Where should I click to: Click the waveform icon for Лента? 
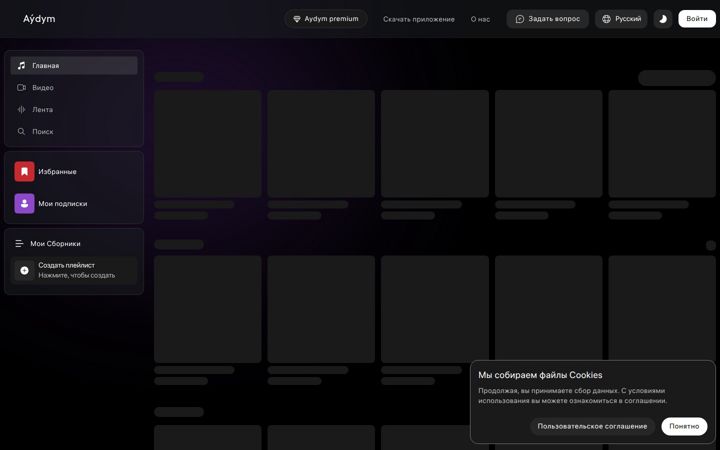coord(21,109)
